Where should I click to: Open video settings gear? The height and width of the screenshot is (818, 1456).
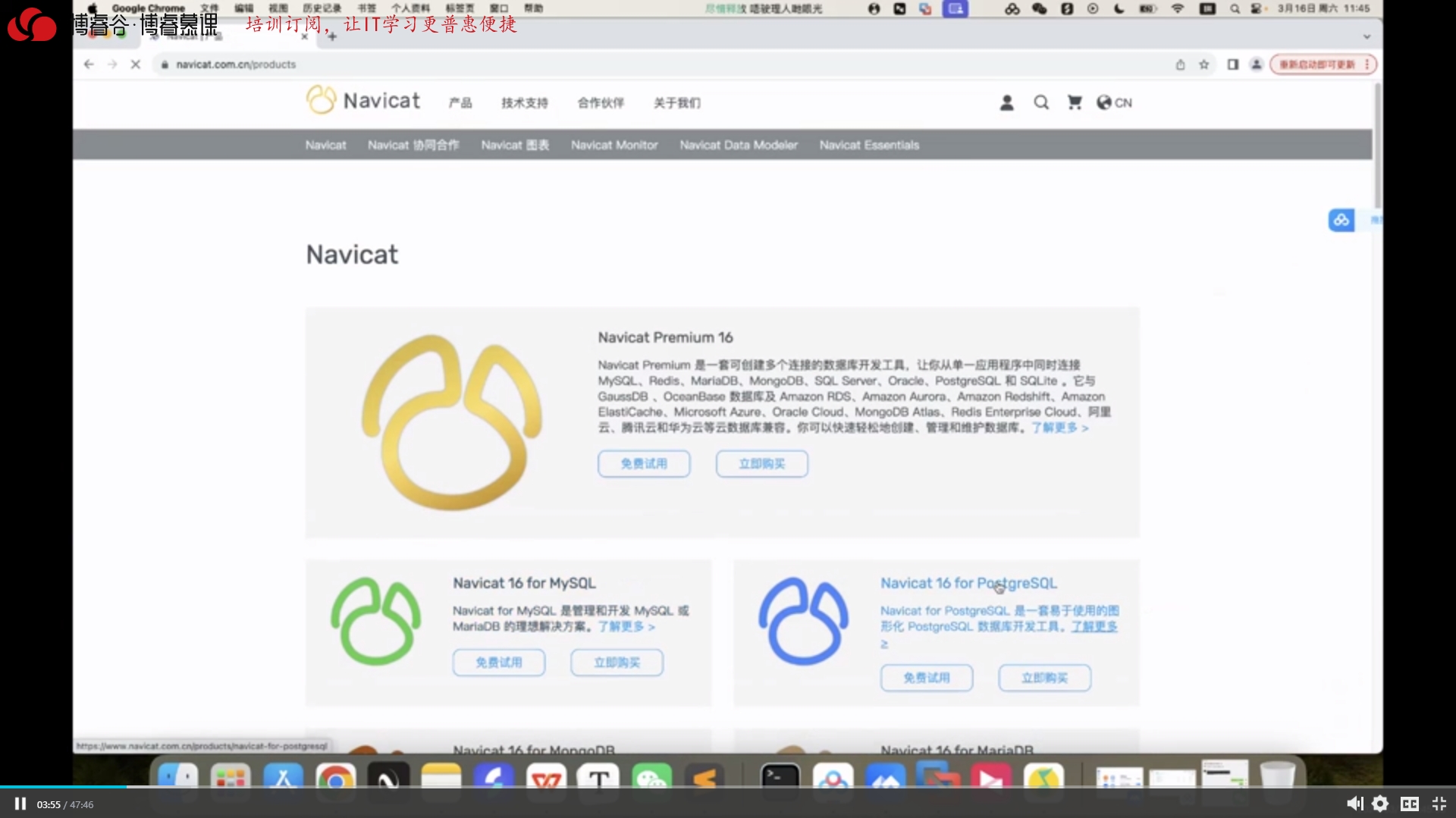click(1381, 804)
